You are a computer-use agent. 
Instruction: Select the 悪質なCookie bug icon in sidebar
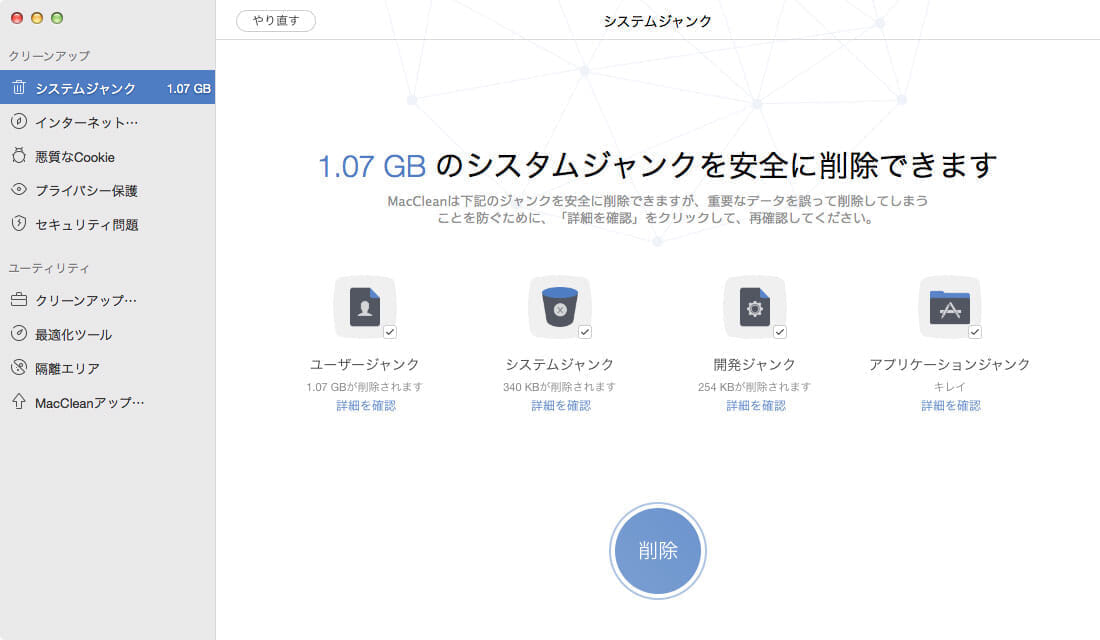click(19, 156)
